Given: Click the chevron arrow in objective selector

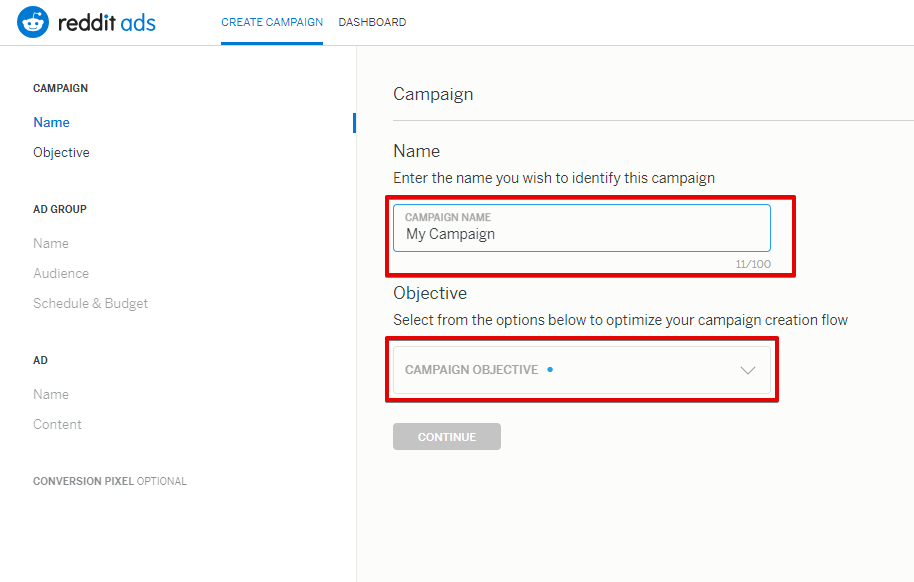Looking at the screenshot, I should click(747, 370).
